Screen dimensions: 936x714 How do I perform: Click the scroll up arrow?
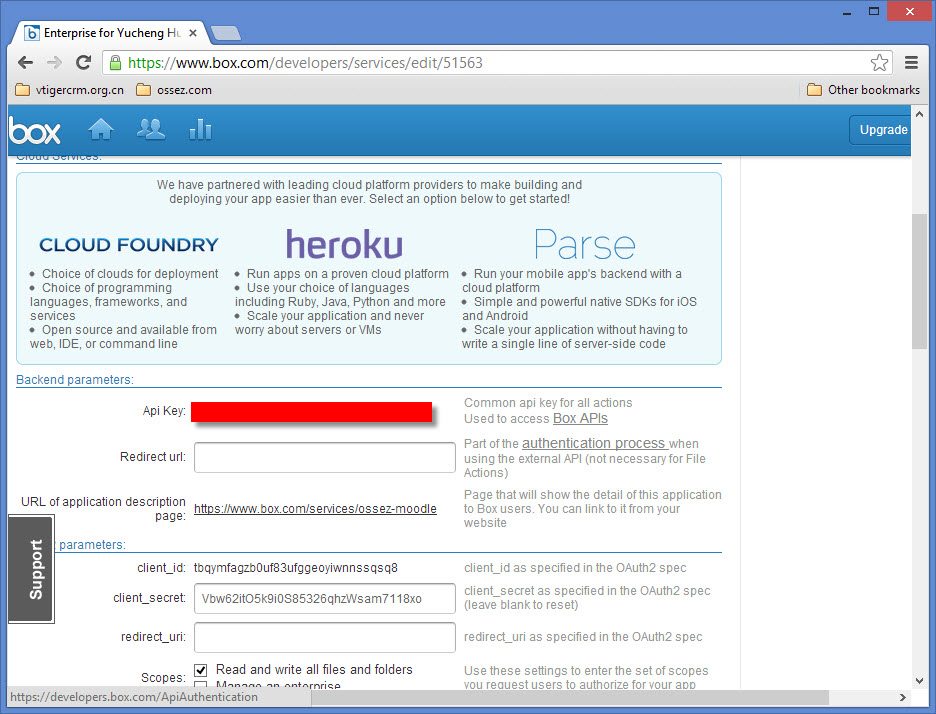(919, 113)
